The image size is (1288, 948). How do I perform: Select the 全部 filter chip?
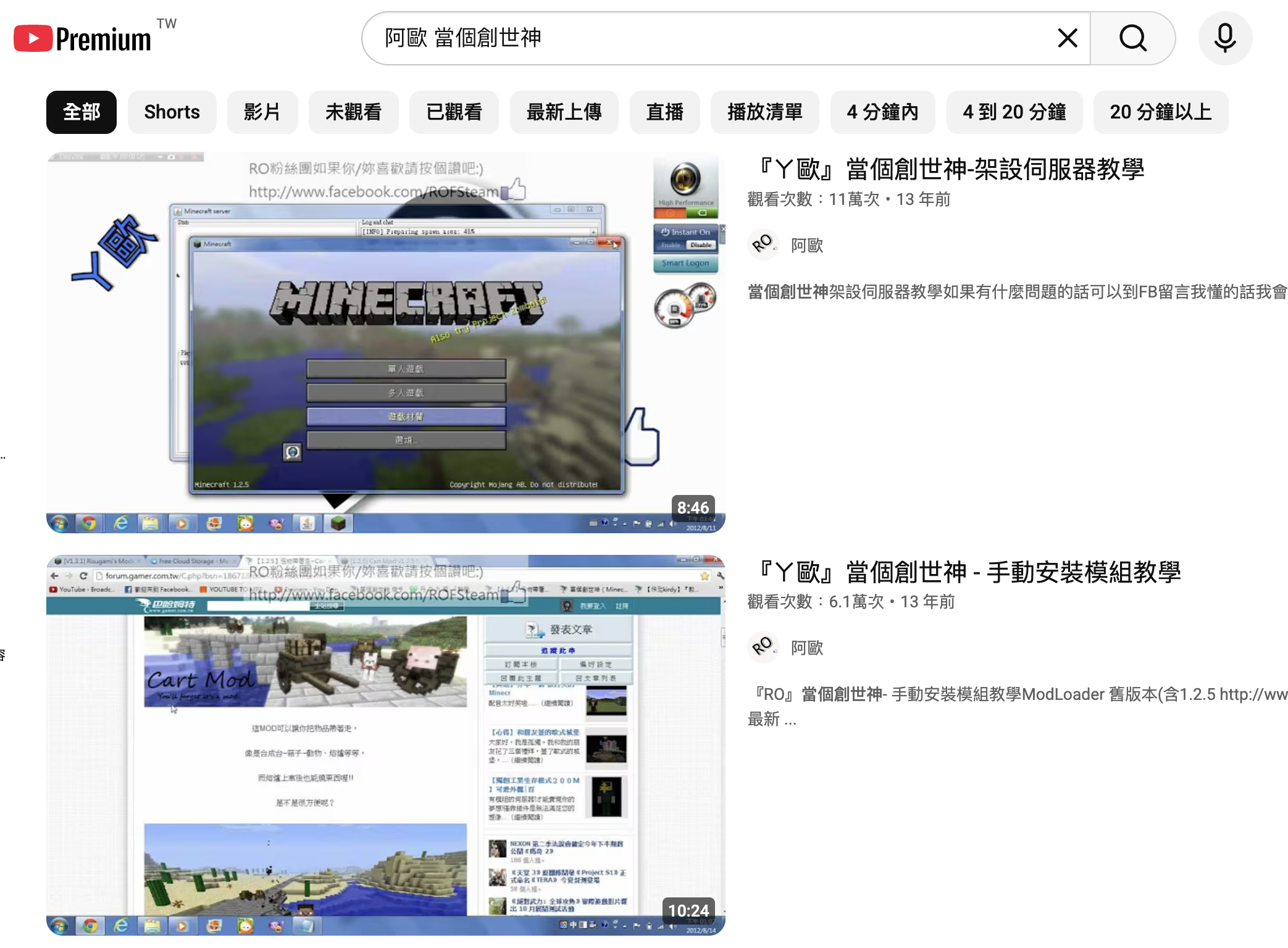(82, 112)
